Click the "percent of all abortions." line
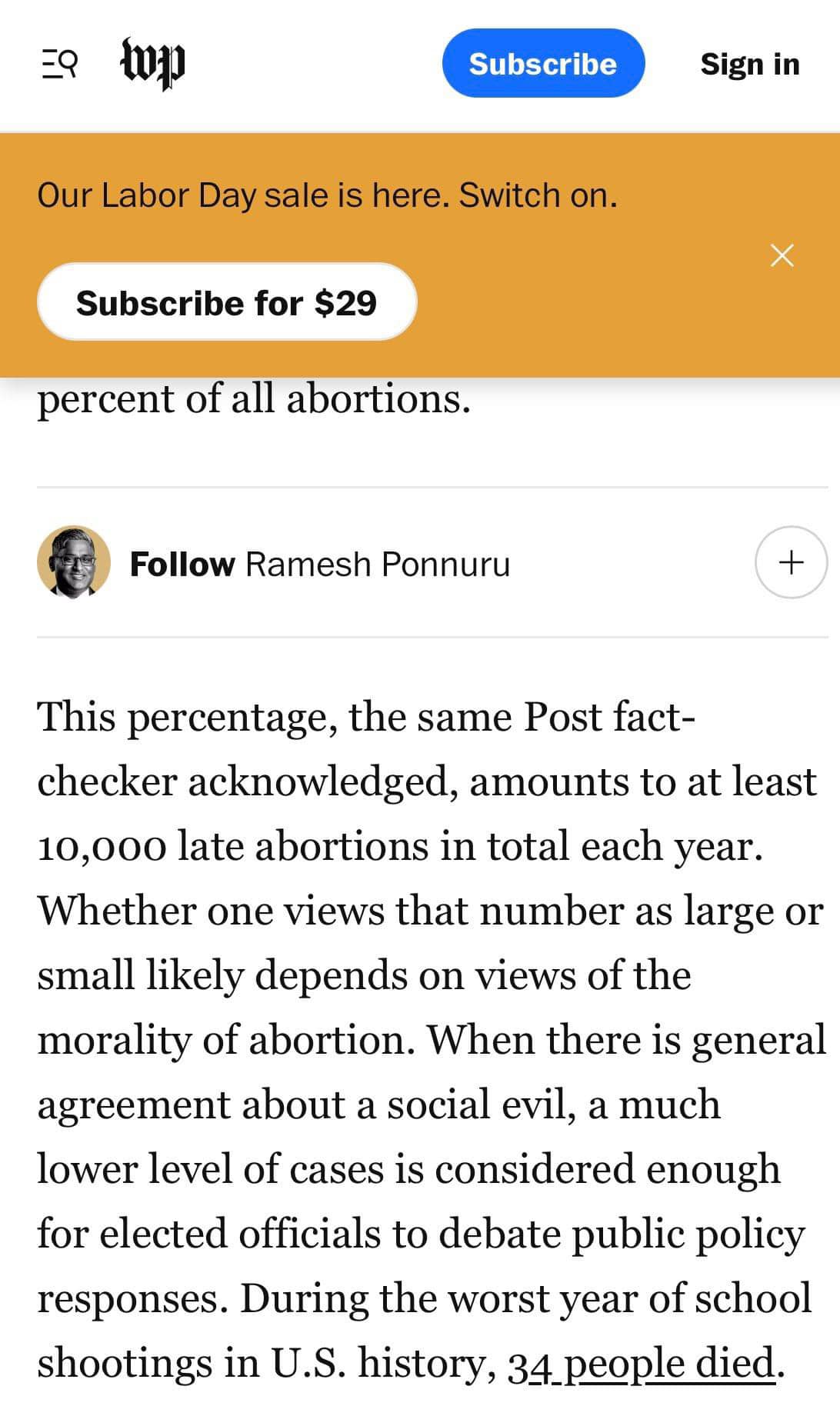840x1406 pixels. [254, 400]
